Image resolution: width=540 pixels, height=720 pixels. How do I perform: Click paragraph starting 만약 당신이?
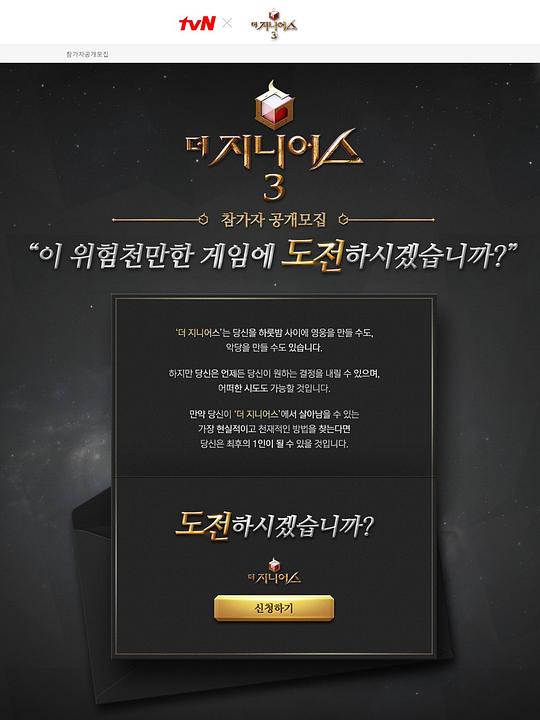coord(274,429)
